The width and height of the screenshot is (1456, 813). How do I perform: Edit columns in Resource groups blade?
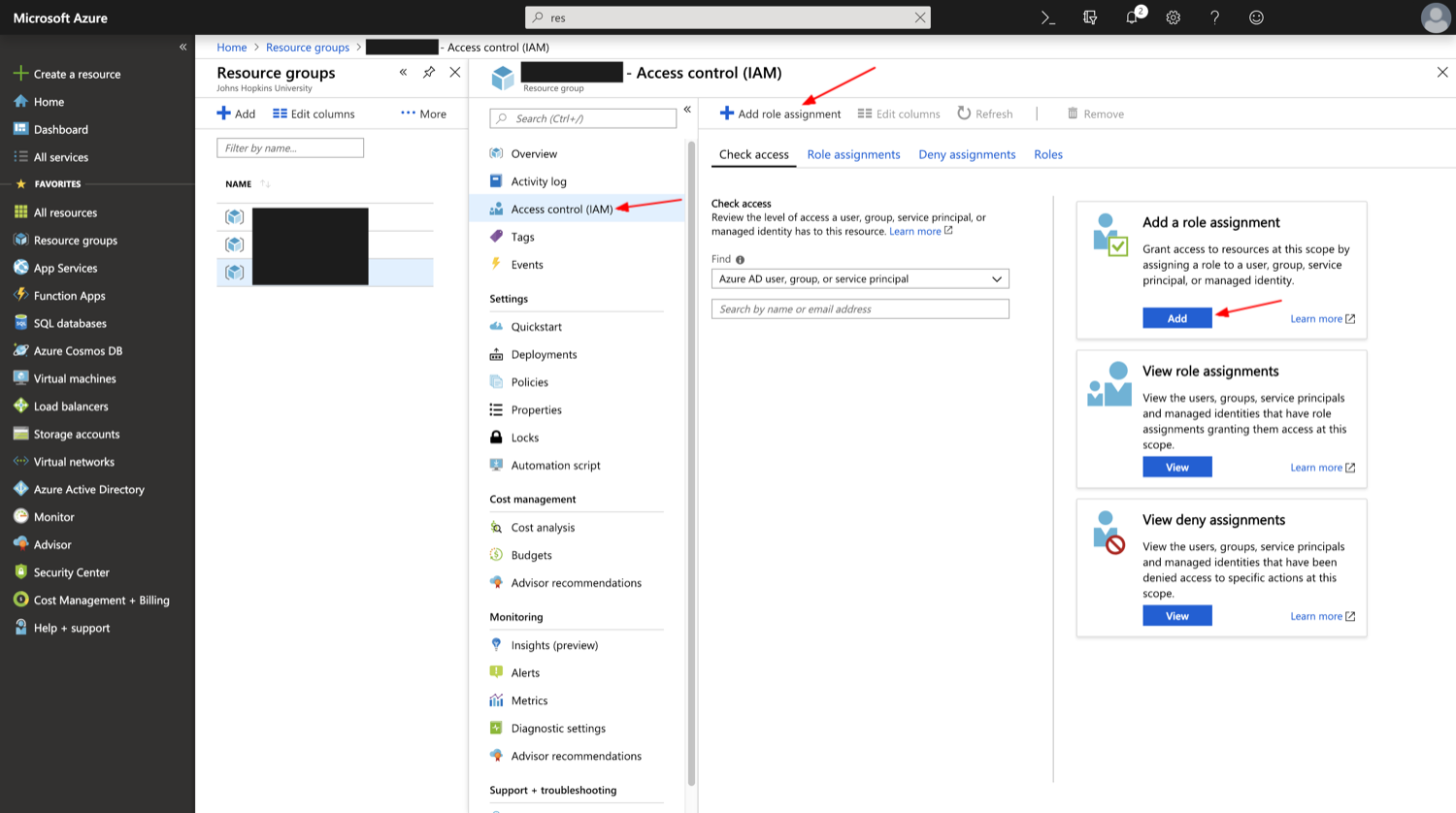(314, 114)
